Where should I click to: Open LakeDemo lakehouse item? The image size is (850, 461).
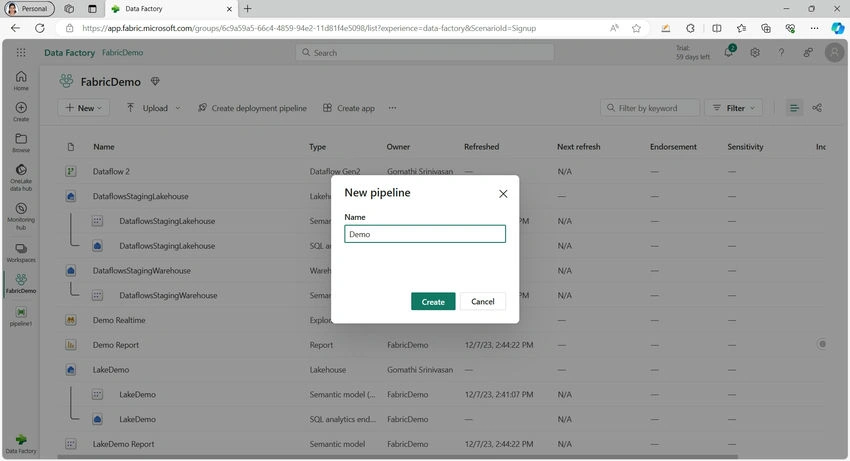111,370
